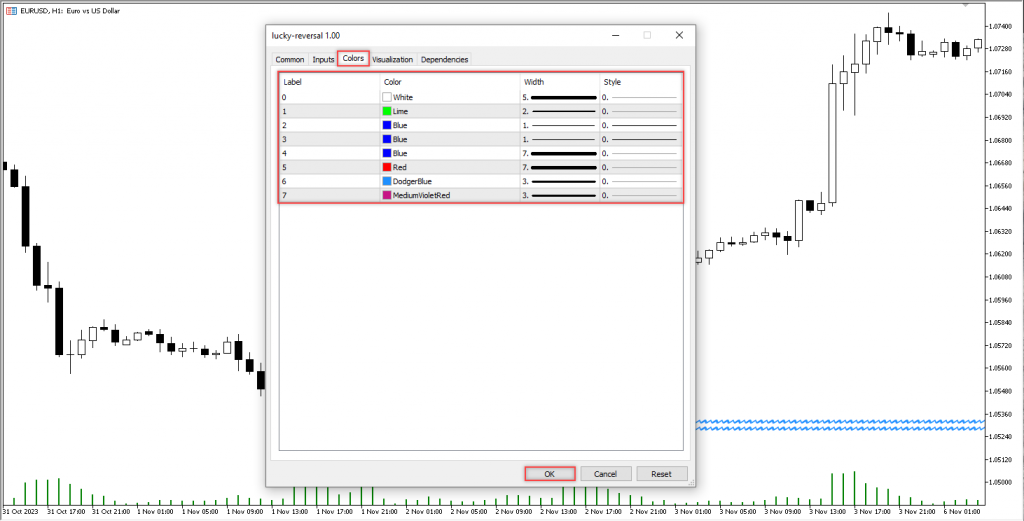Click the MediumVioletRed color swatch
The width and height of the screenshot is (1024, 521).
pyautogui.click(x=387, y=195)
